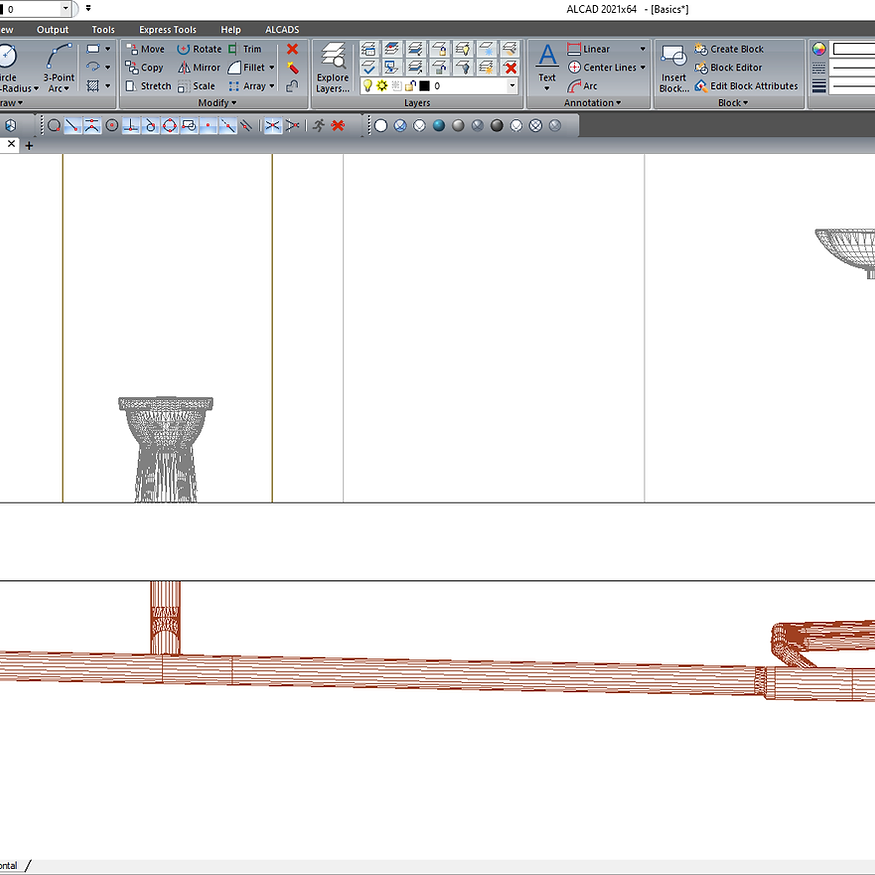Click the red X delete icon in Modify
The width and height of the screenshot is (875, 875).
(x=292, y=49)
